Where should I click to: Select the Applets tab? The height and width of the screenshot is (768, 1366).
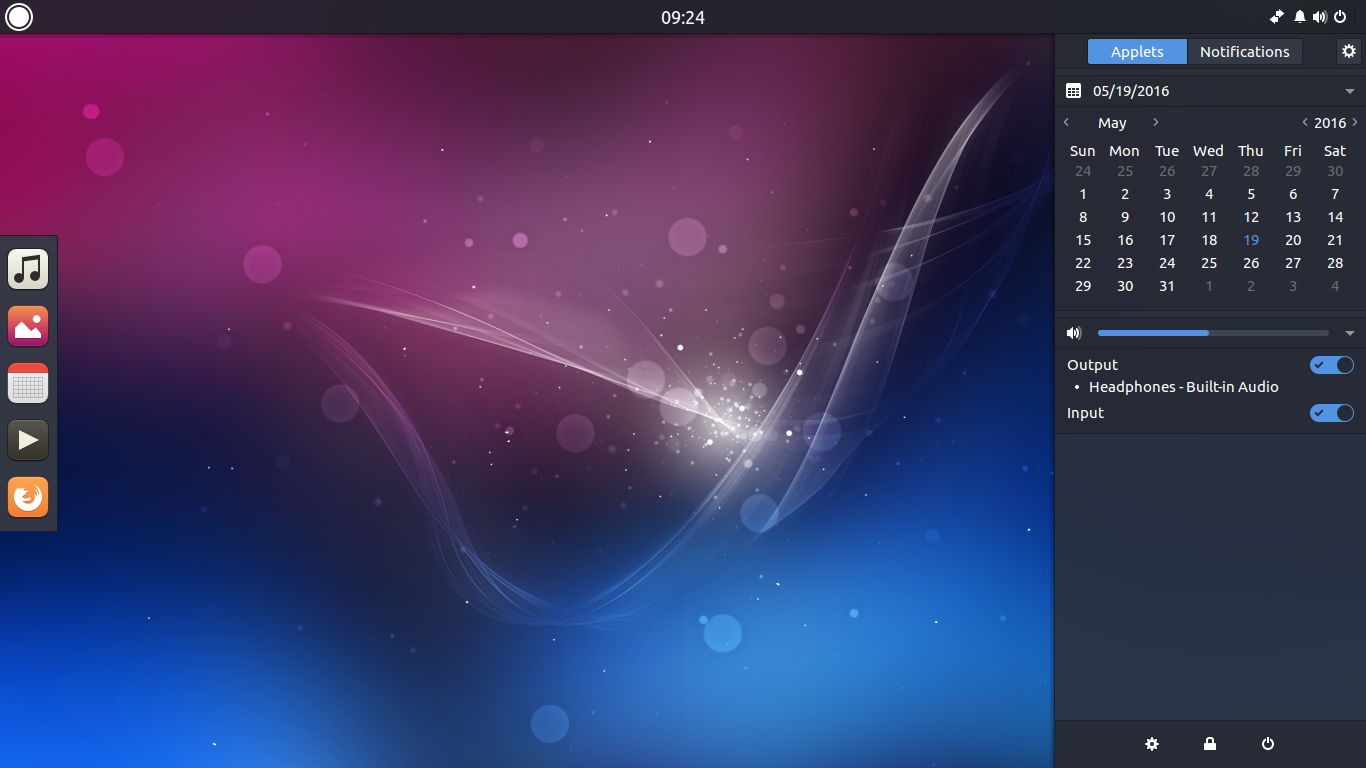click(x=1136, y=51)
